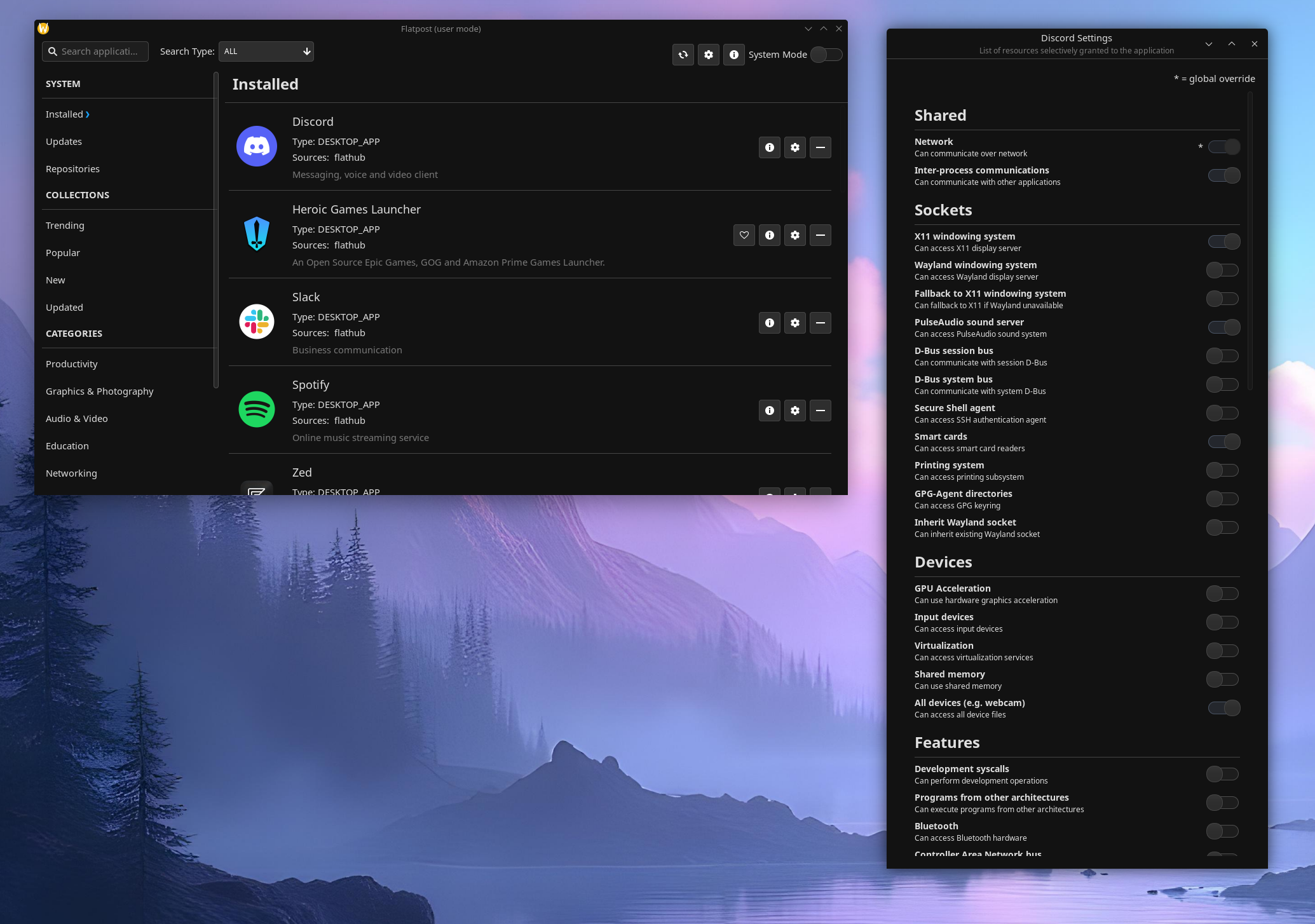Enable System Mode
This screenshot has height=924, width=1315.
click(826, 55)
